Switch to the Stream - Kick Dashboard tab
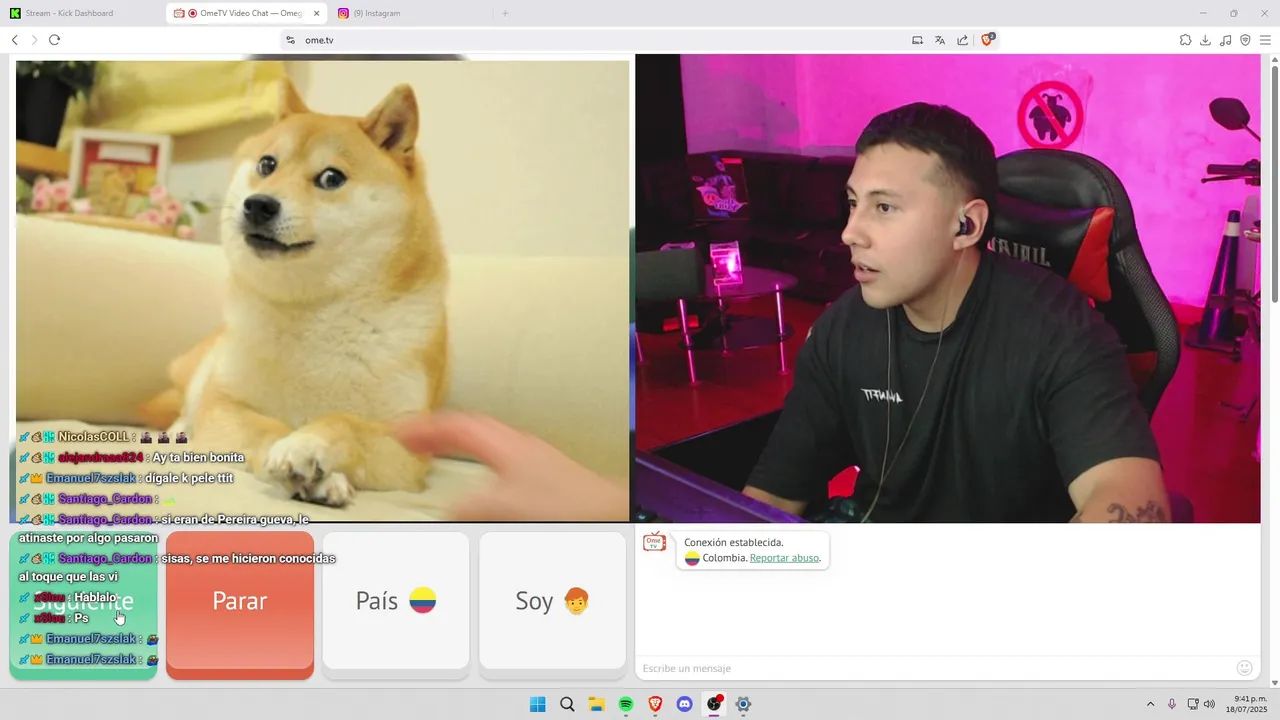This screenshot has width=1280, height=720. tap(84, 13)
